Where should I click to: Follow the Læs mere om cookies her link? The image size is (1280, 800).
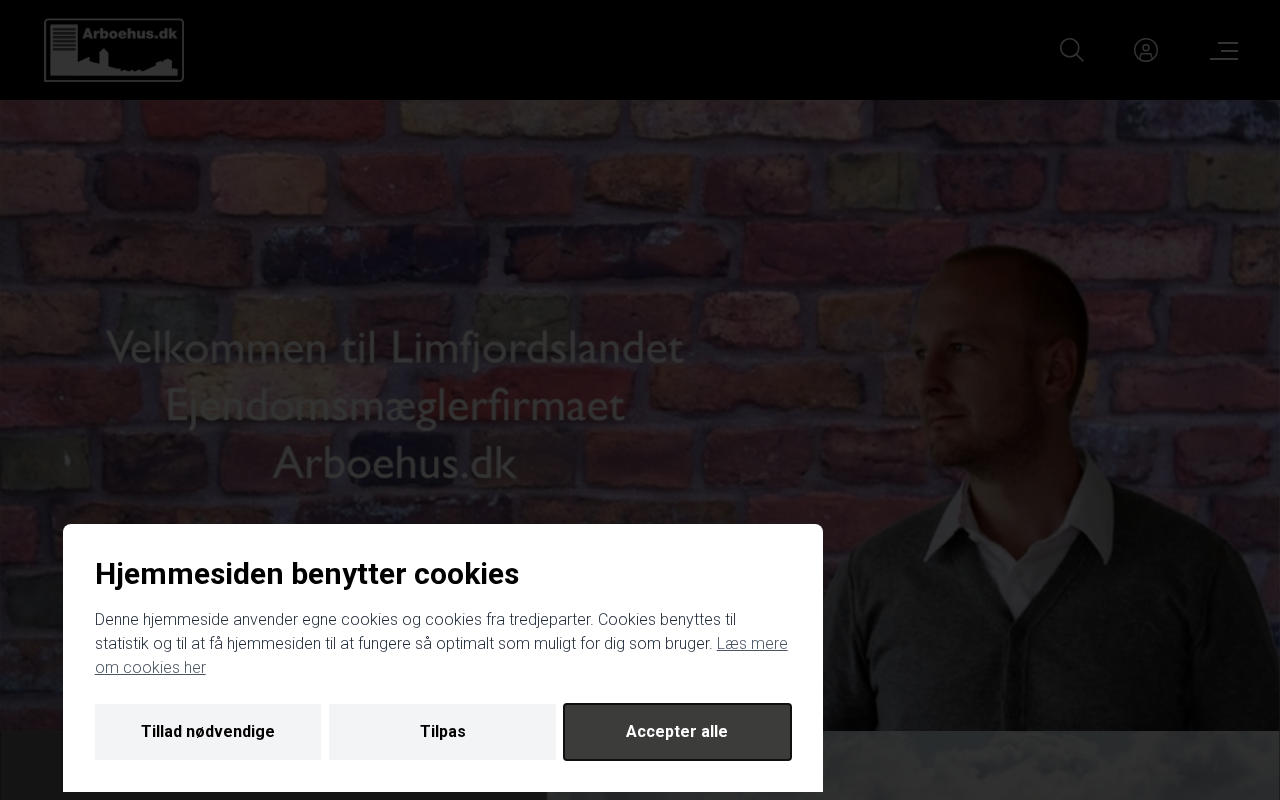pyautogui.click(x=441, y=655)
